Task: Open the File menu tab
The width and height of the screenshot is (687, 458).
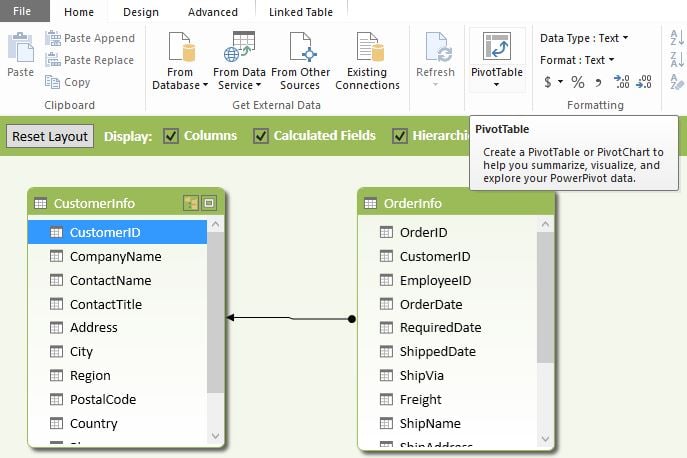Action: [x=22, y=12]
